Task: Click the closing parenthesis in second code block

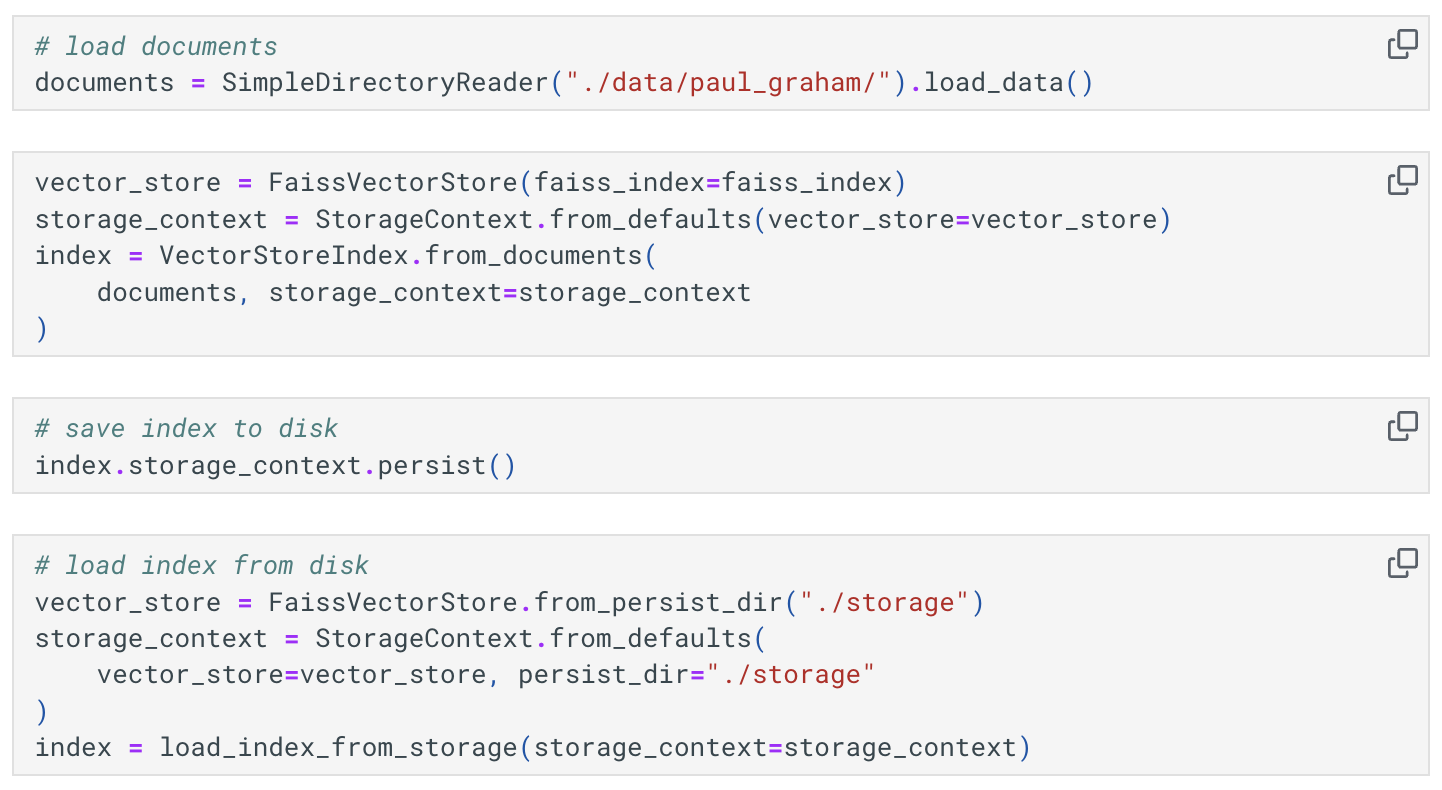Action: tap(41, 329)
